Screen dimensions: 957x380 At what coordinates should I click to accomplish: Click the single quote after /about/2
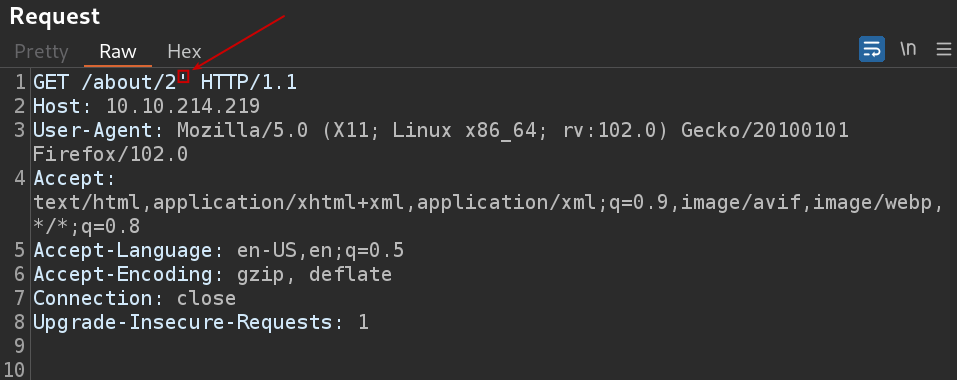click(x=183, y=77)
